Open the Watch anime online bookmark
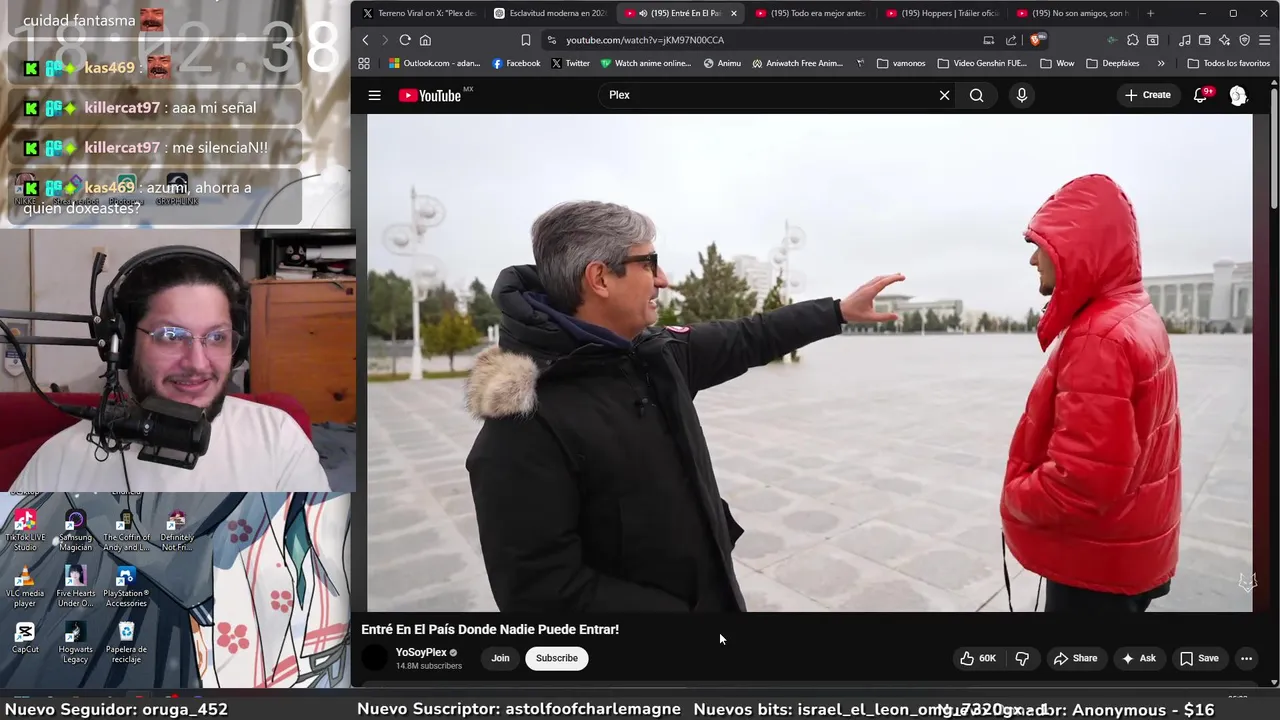Viewport: 1280px width, 720px height. pyautogui.click(x=646, y=63)
